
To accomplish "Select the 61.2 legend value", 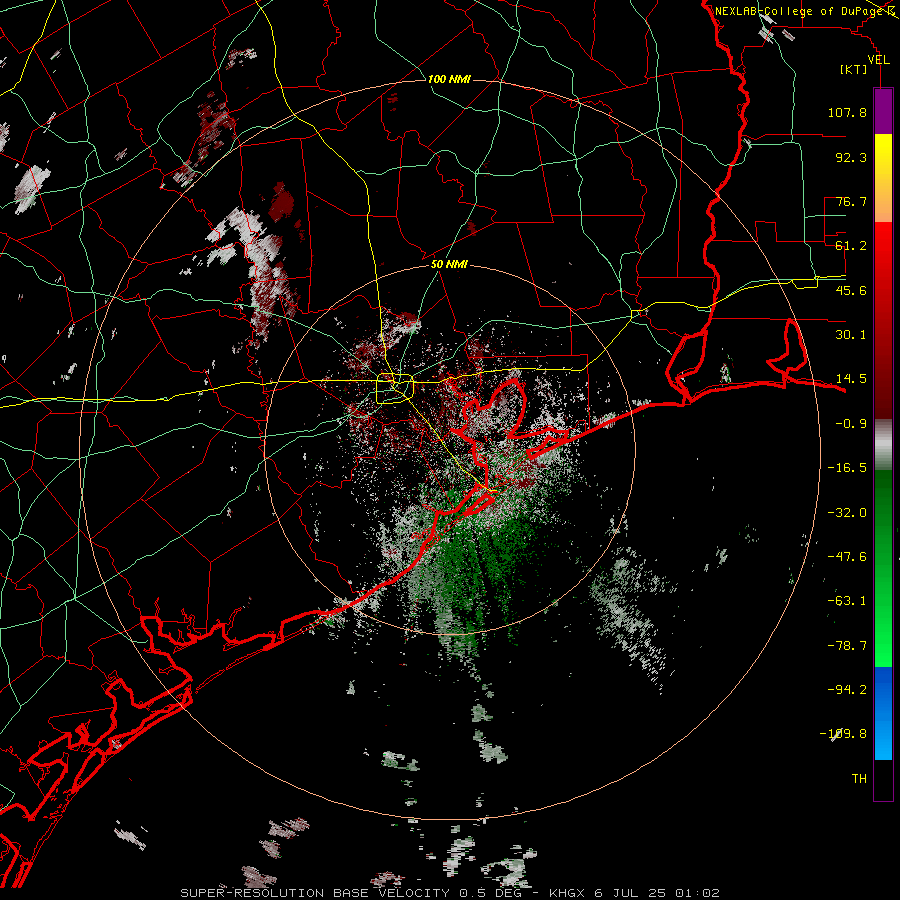I will click(851, 246).
